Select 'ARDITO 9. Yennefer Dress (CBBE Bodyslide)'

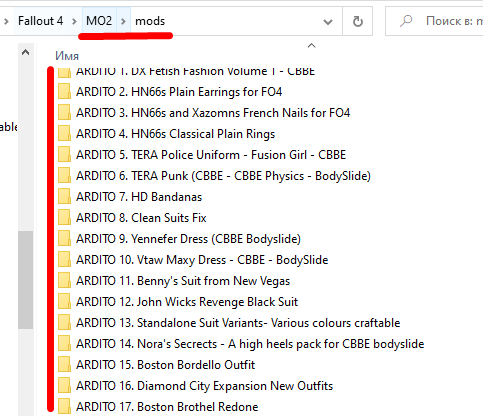189,239
